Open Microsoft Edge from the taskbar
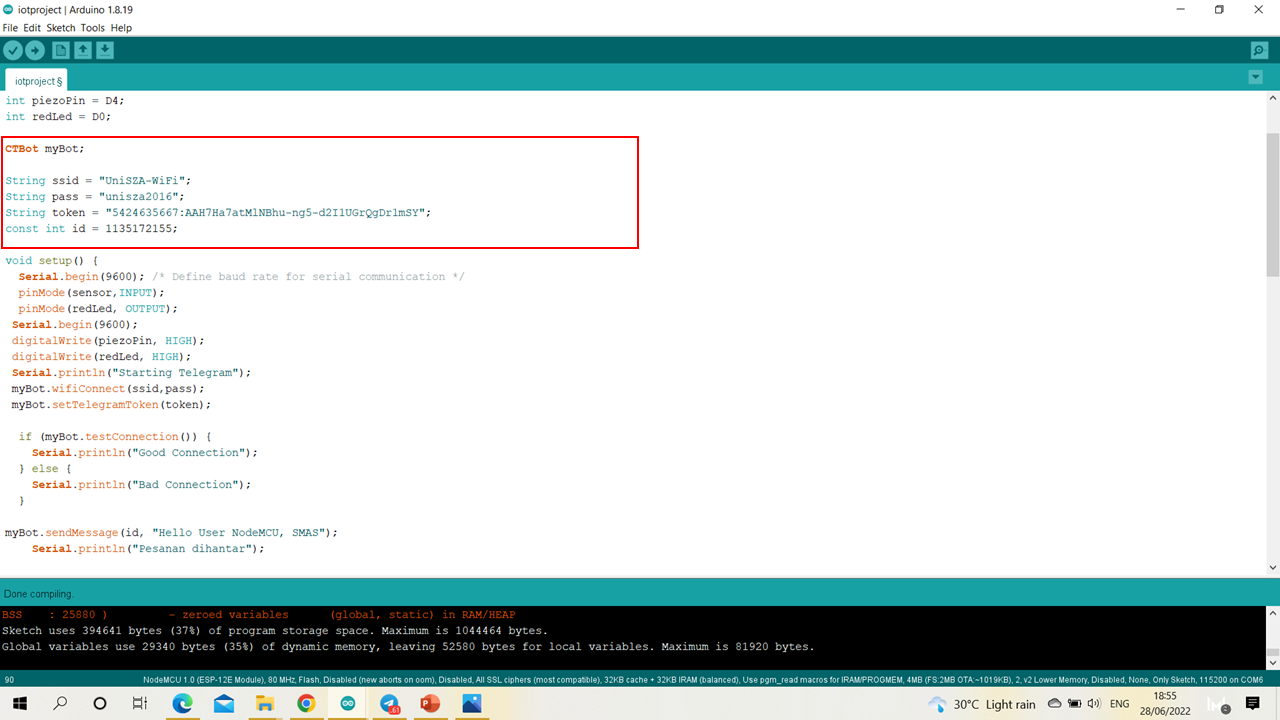 click(182, 704)
